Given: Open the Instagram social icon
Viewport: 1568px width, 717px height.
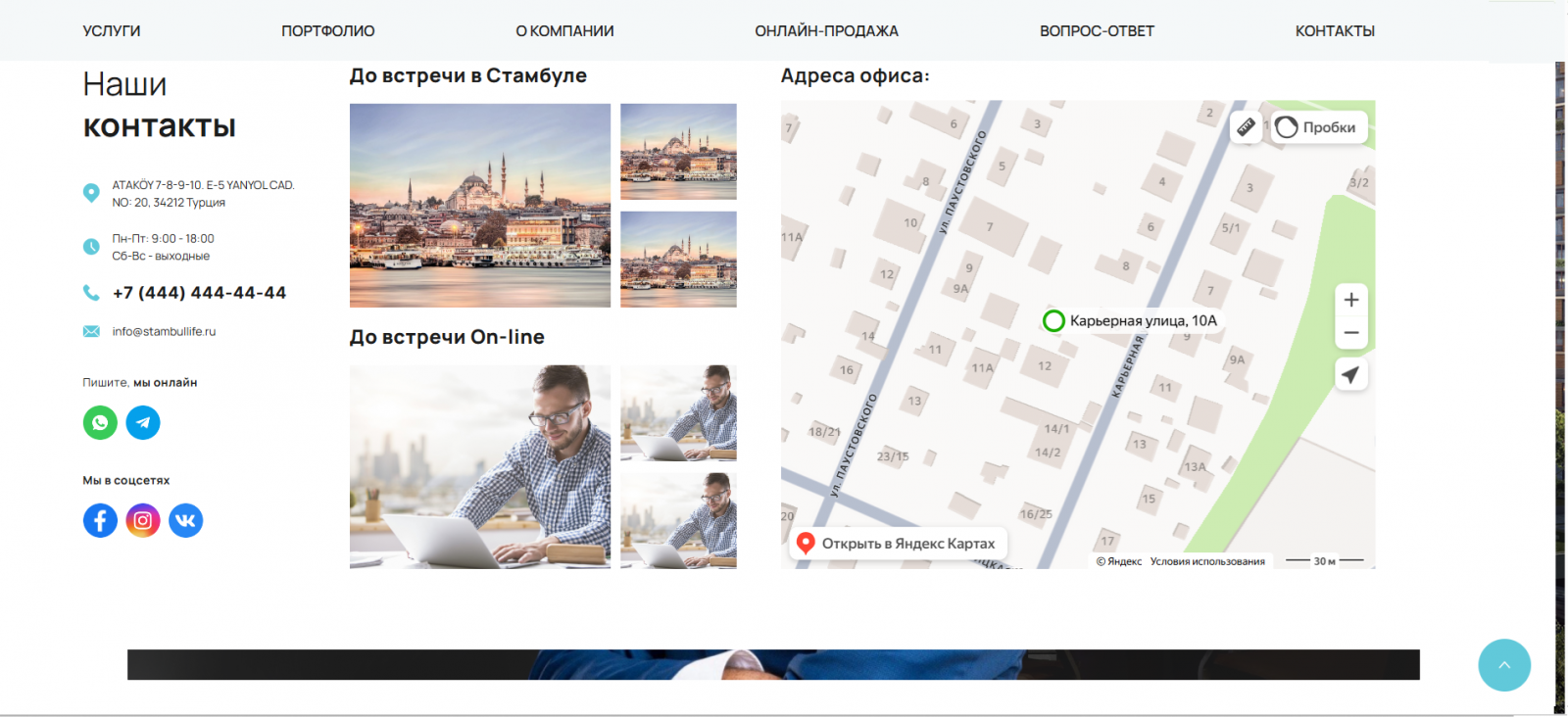Looking at the screenshot, I should click(143, 520).
